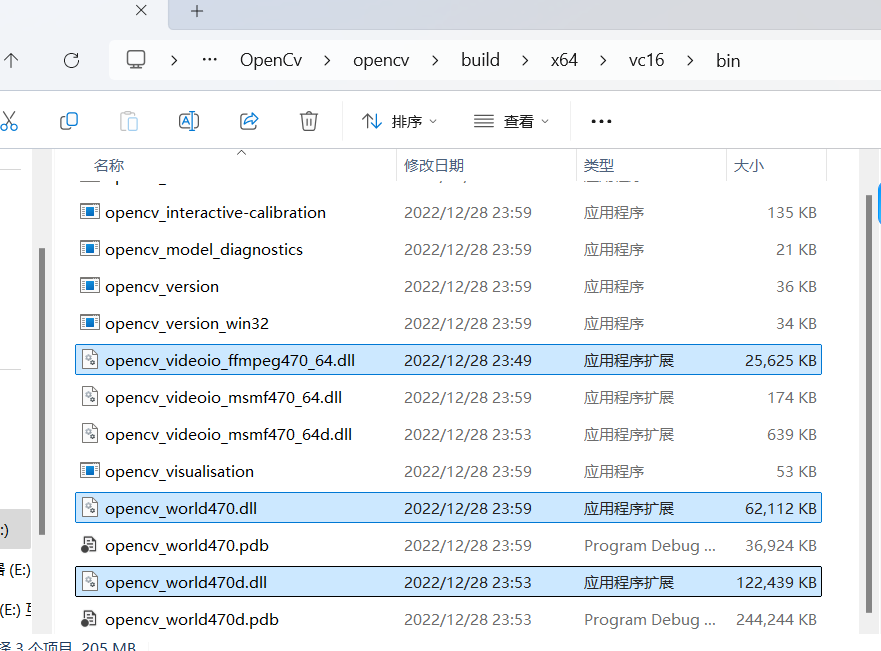Screen dimensions: 881x651
Task: Click the This PC monitor icon in address bar
Action: (x=135, y=60)
